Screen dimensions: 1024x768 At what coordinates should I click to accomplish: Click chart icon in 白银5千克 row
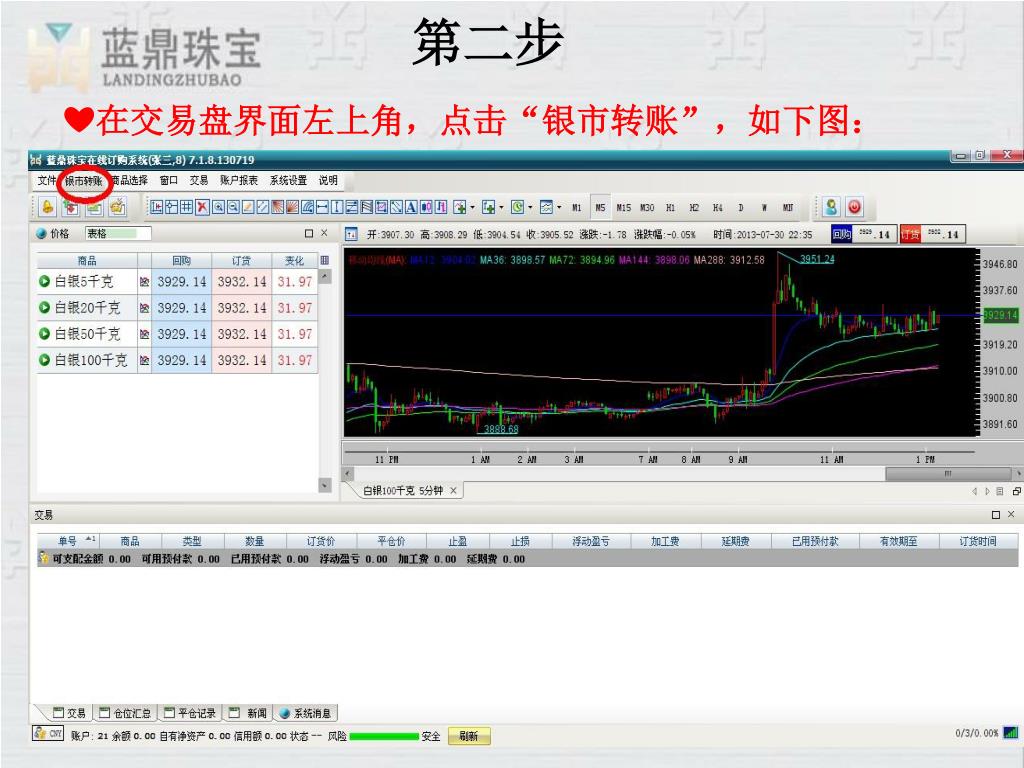coord(144,281)
